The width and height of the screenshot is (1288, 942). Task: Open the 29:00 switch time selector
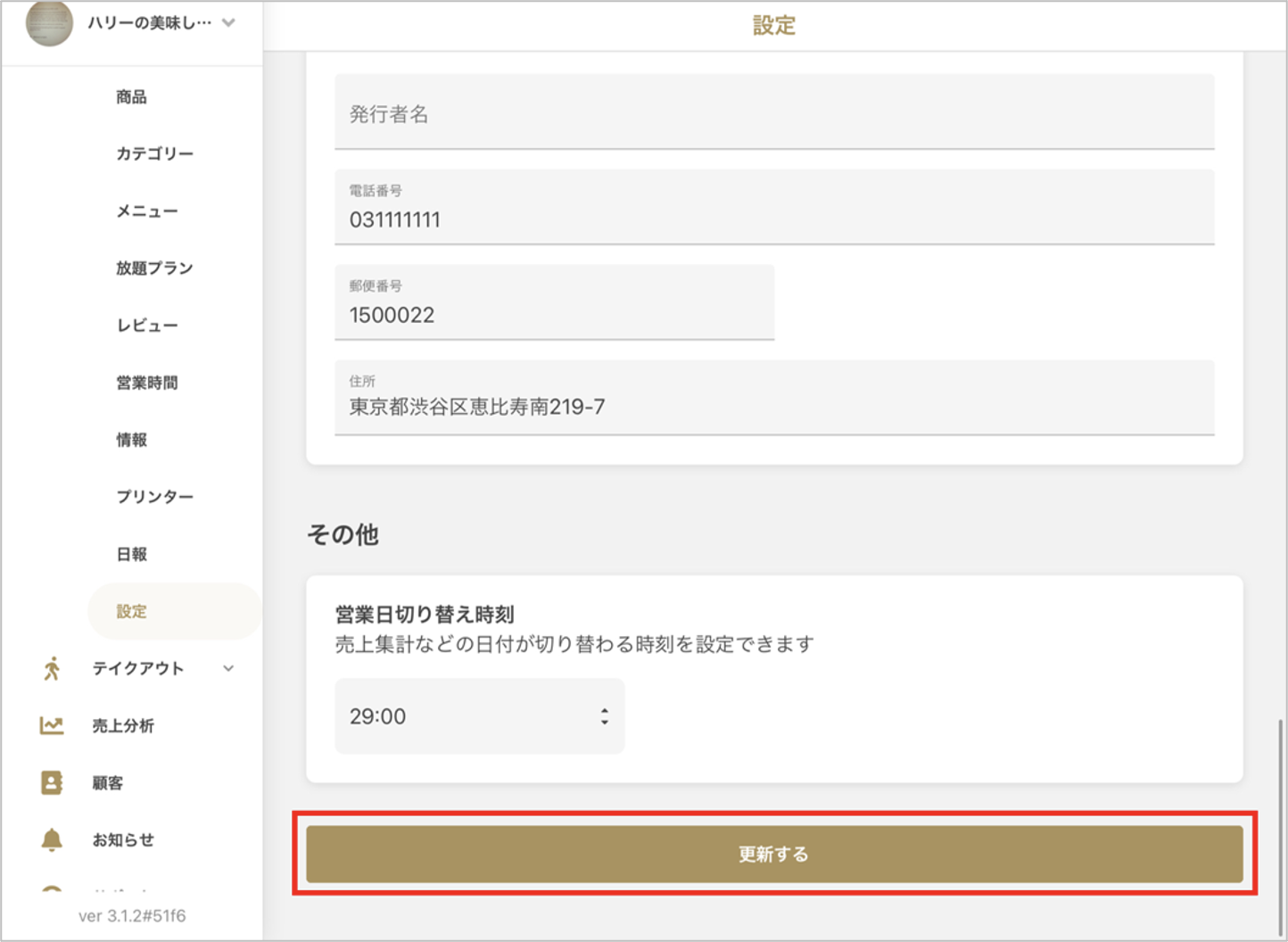480,716
